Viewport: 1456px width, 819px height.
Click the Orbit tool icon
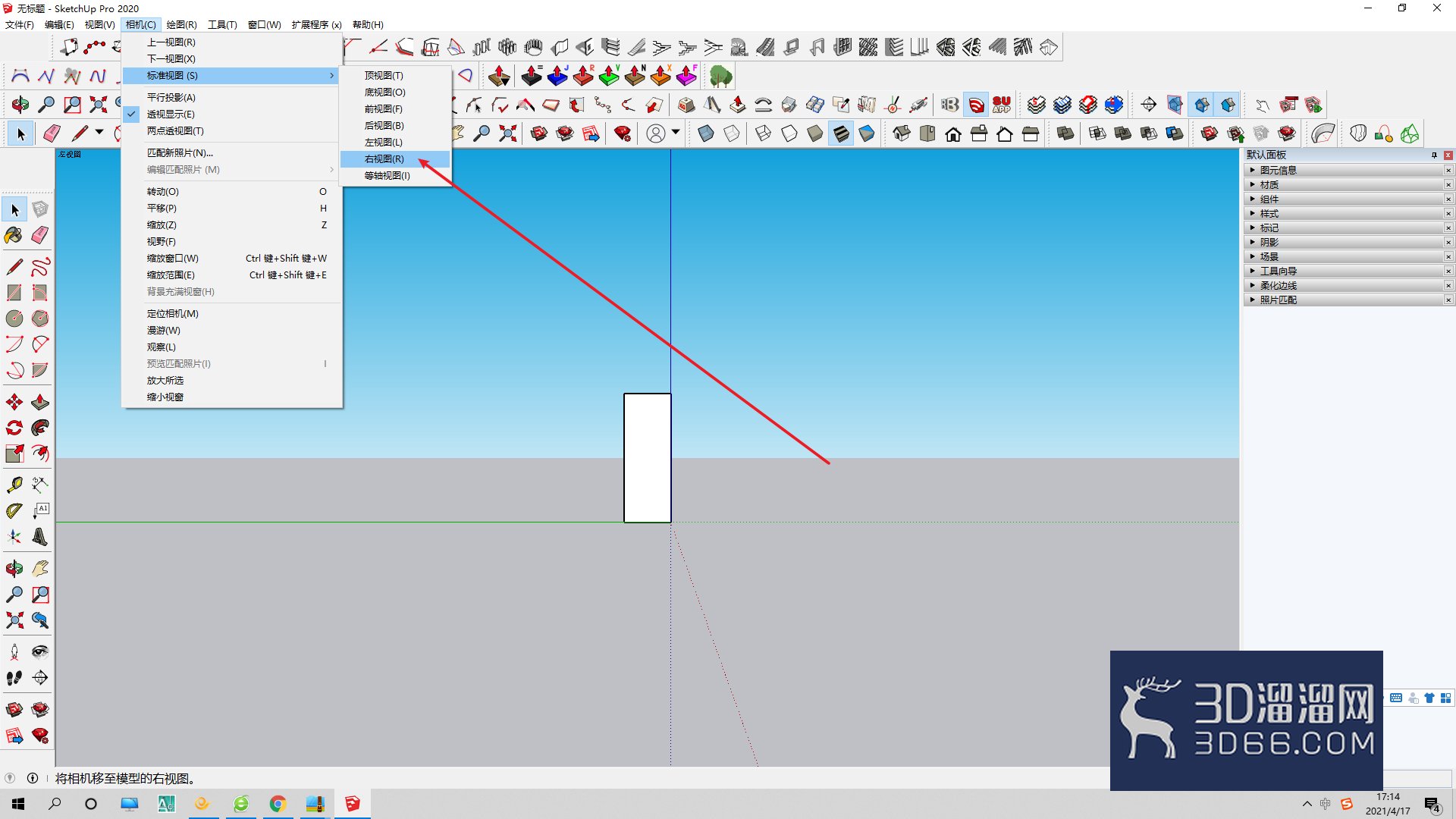click(14, 569)
